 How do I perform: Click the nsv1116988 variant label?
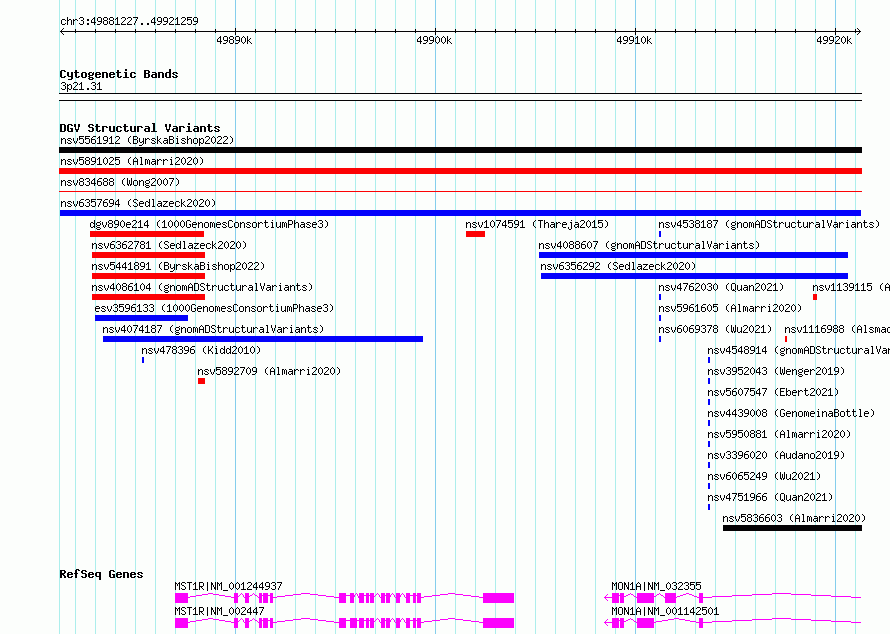click(837, 329)
